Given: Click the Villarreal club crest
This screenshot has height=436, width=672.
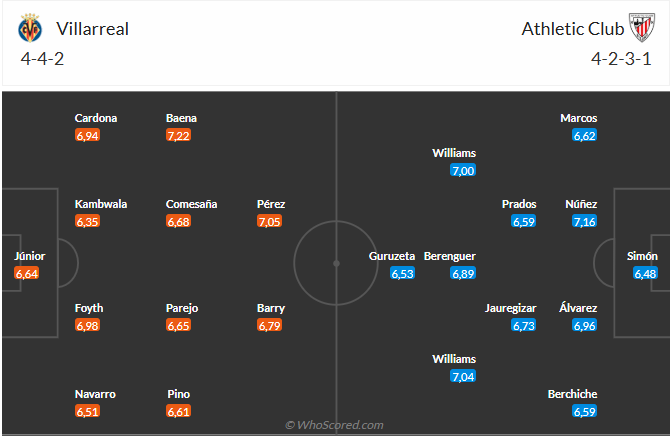Looking at the screenshot, I should (x=31, y=28).
